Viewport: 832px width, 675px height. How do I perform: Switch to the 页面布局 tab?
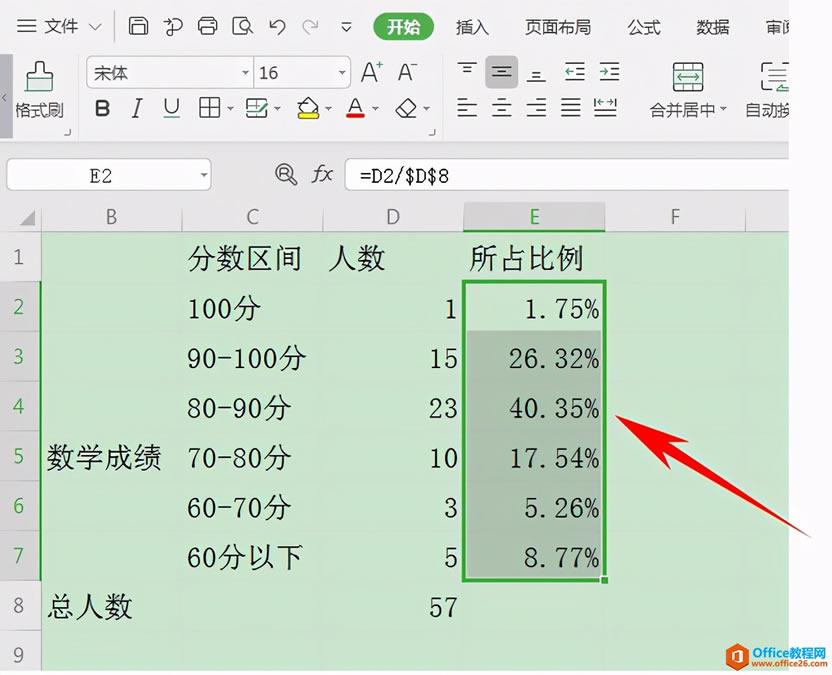coord(558,27)
